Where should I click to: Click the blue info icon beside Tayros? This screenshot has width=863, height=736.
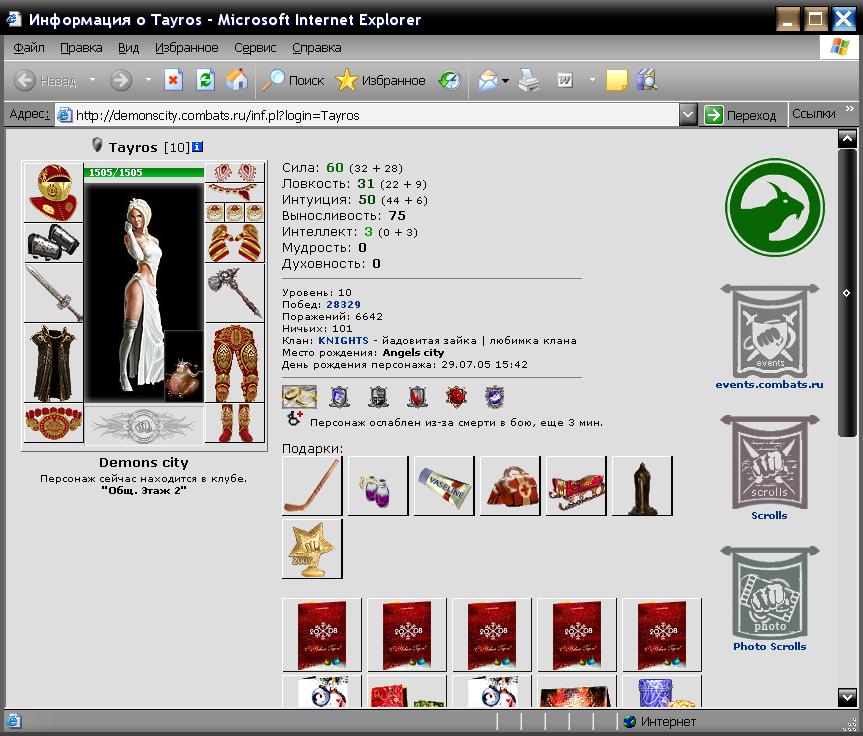pos(198,147)
